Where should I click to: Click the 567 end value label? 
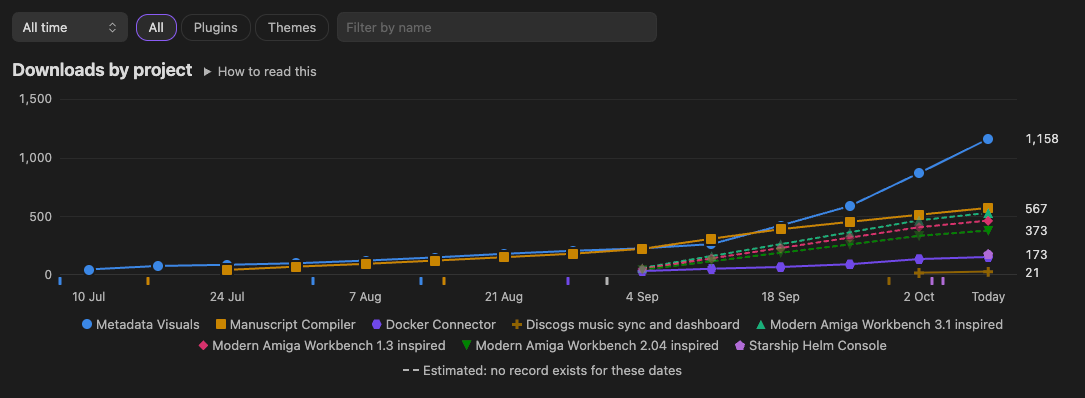point(1036,208)
